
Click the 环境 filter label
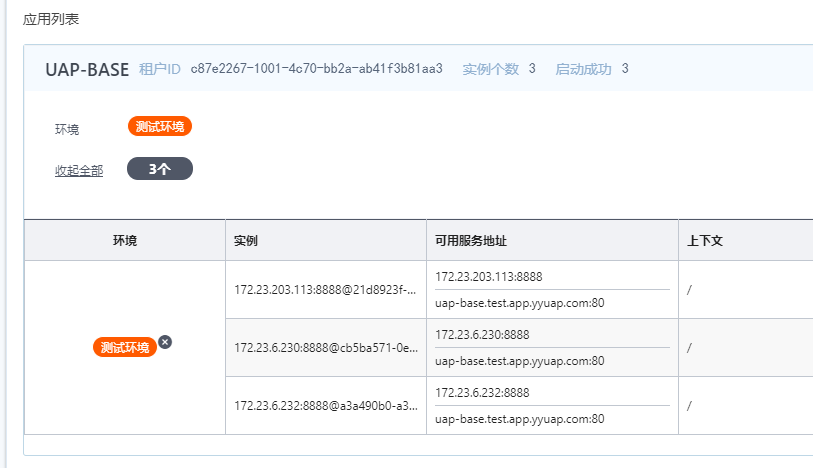(67, 129)
